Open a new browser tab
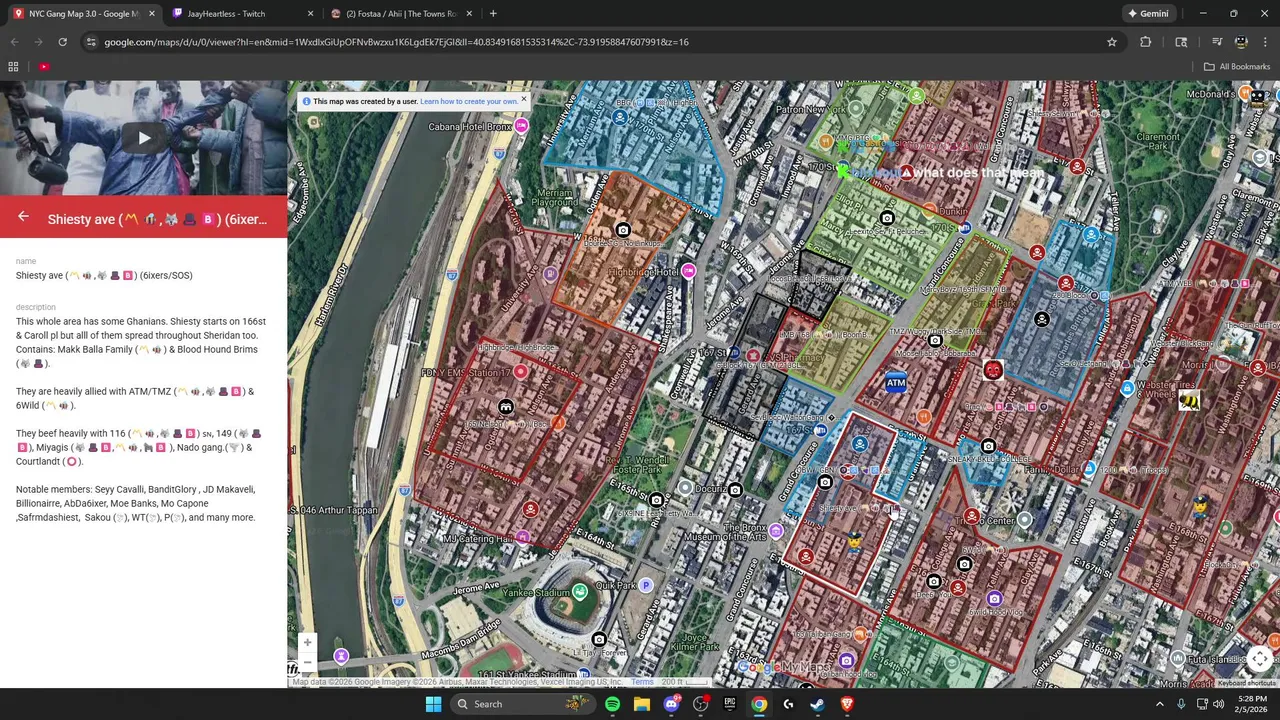The height and width of the screenshot is (720, 1280). tap(493, 14)
